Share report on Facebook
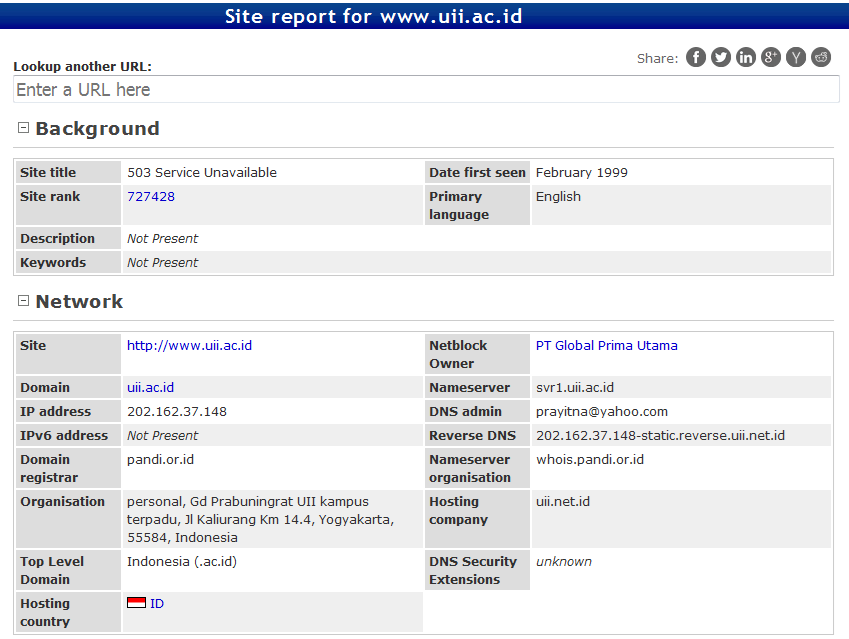The height and width of the screenshot is (639, 849). click(x=696, y=57)
